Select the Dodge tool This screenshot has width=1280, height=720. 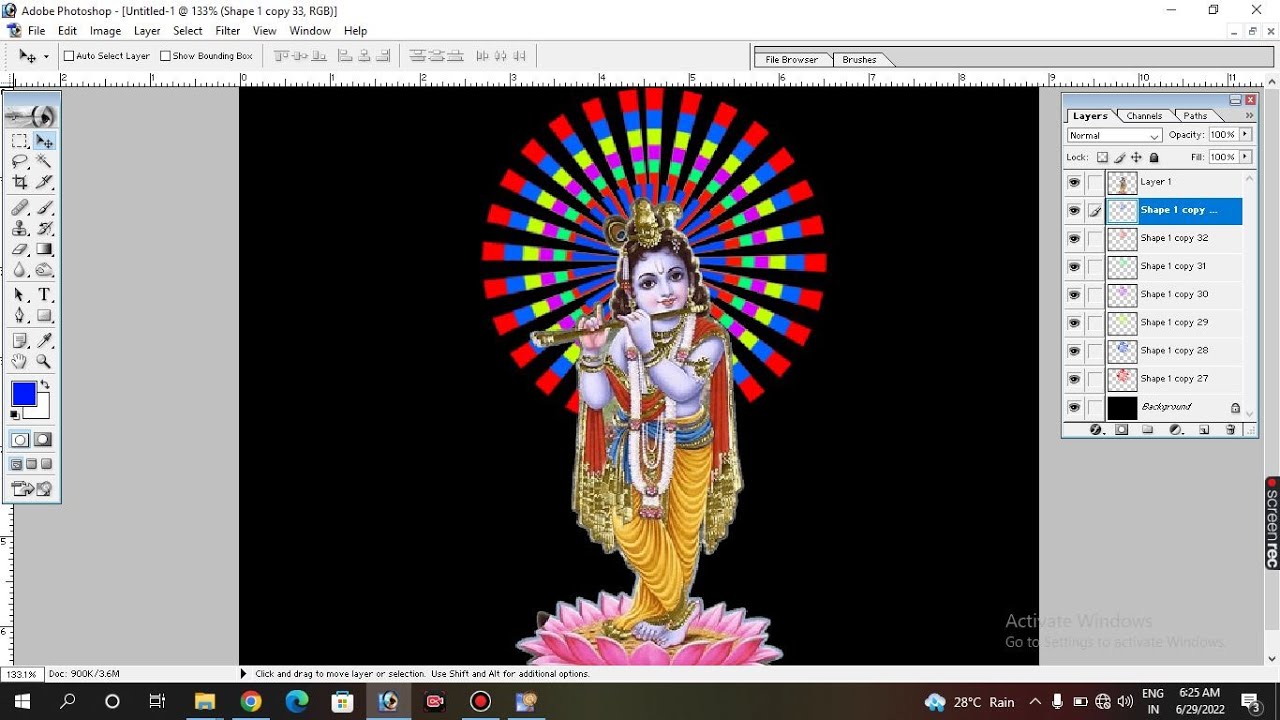coord(44,269)
